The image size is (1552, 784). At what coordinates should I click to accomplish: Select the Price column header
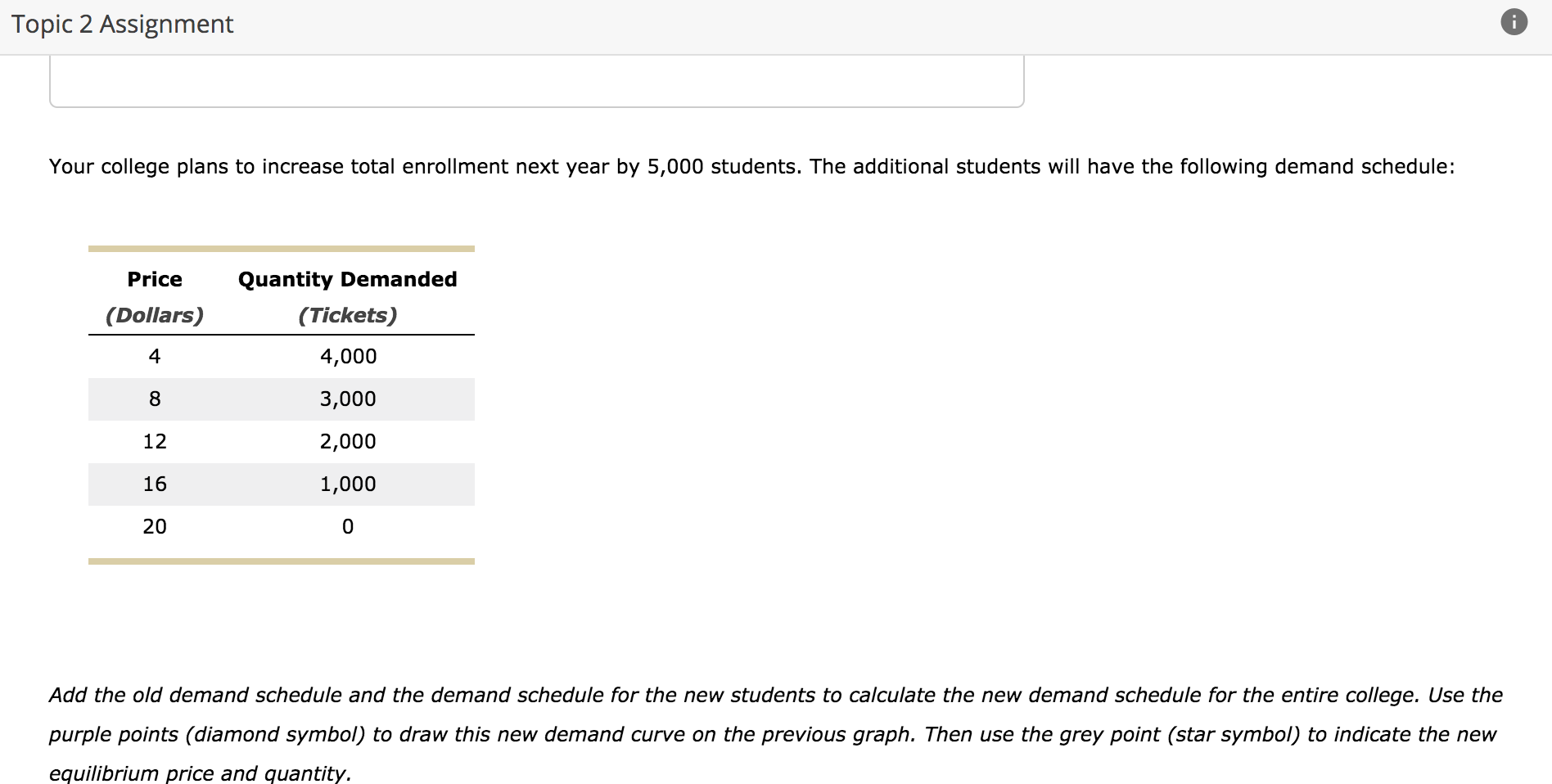[x=154, y=279]
